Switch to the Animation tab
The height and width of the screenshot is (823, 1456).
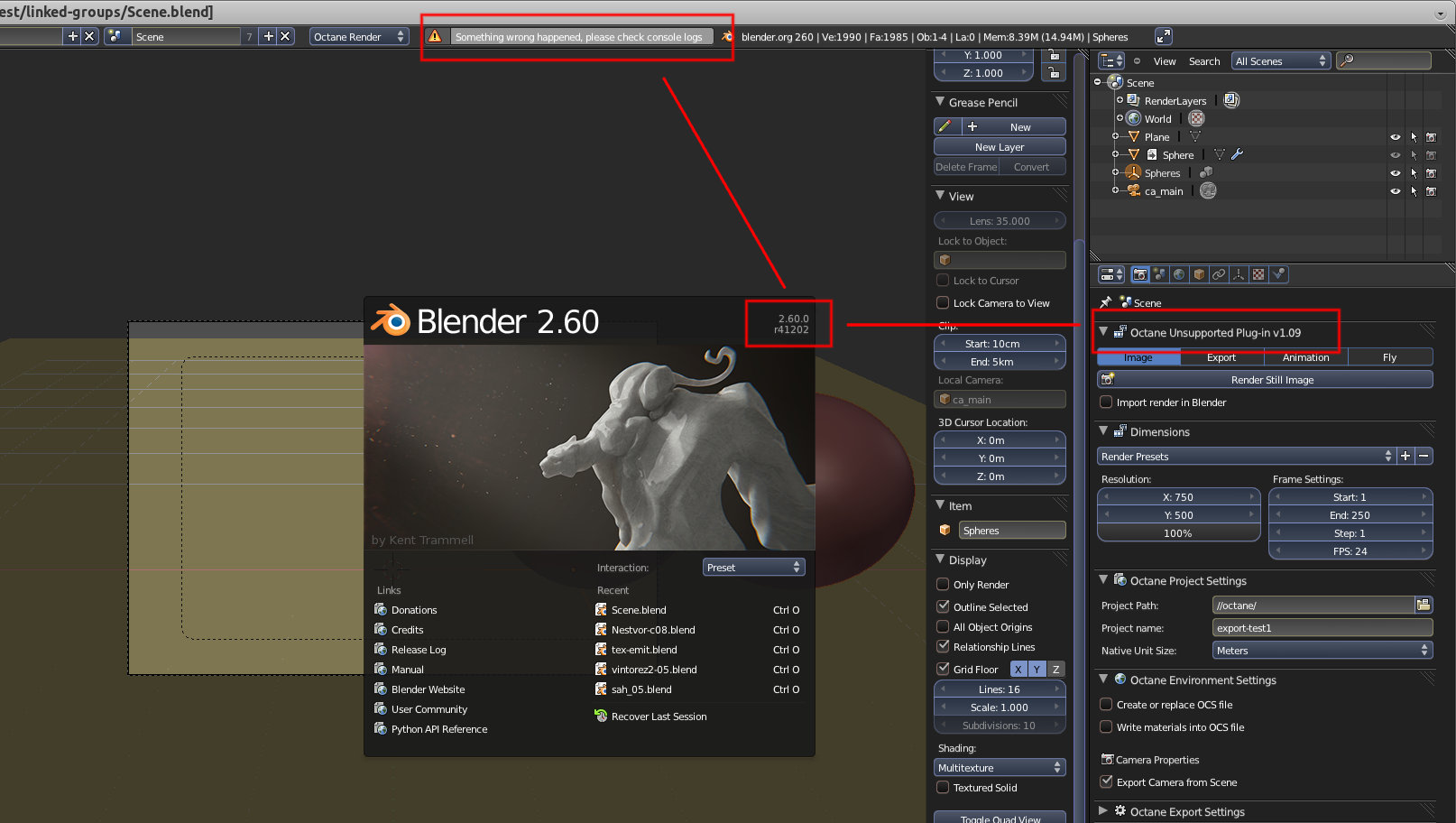tap(1306, 357)
